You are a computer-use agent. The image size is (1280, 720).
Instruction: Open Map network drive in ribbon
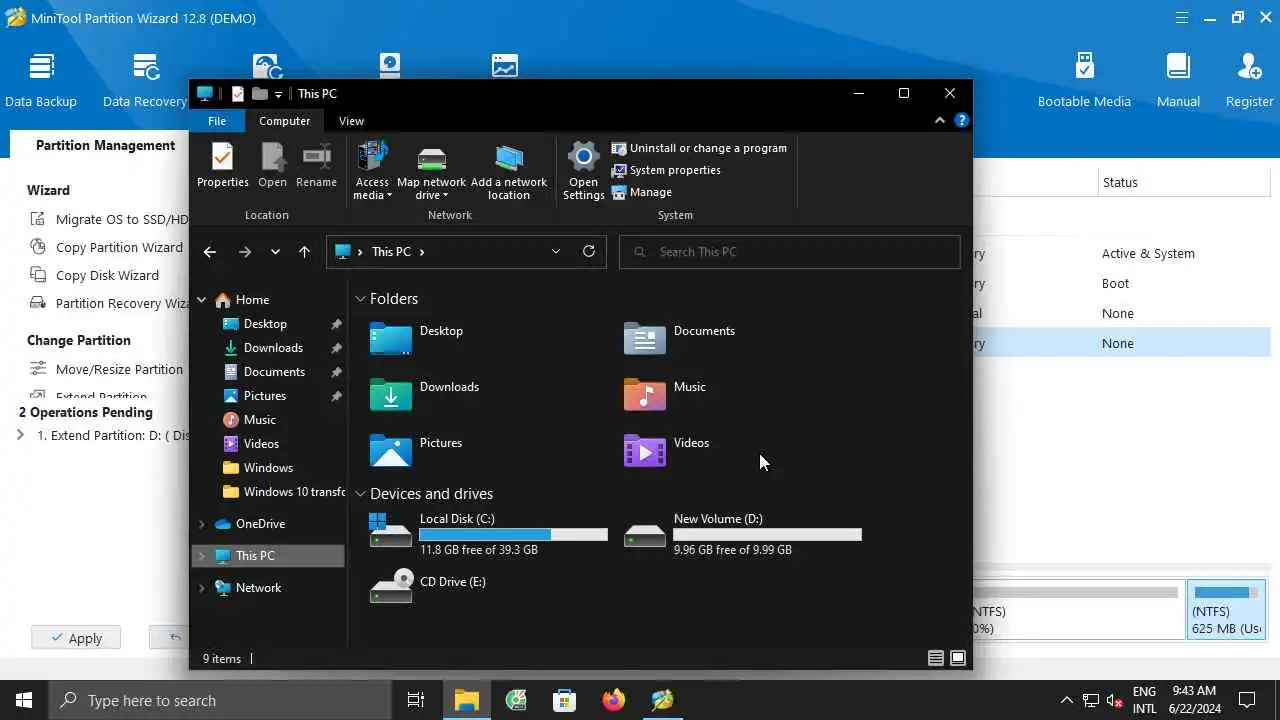click(431, 171)
